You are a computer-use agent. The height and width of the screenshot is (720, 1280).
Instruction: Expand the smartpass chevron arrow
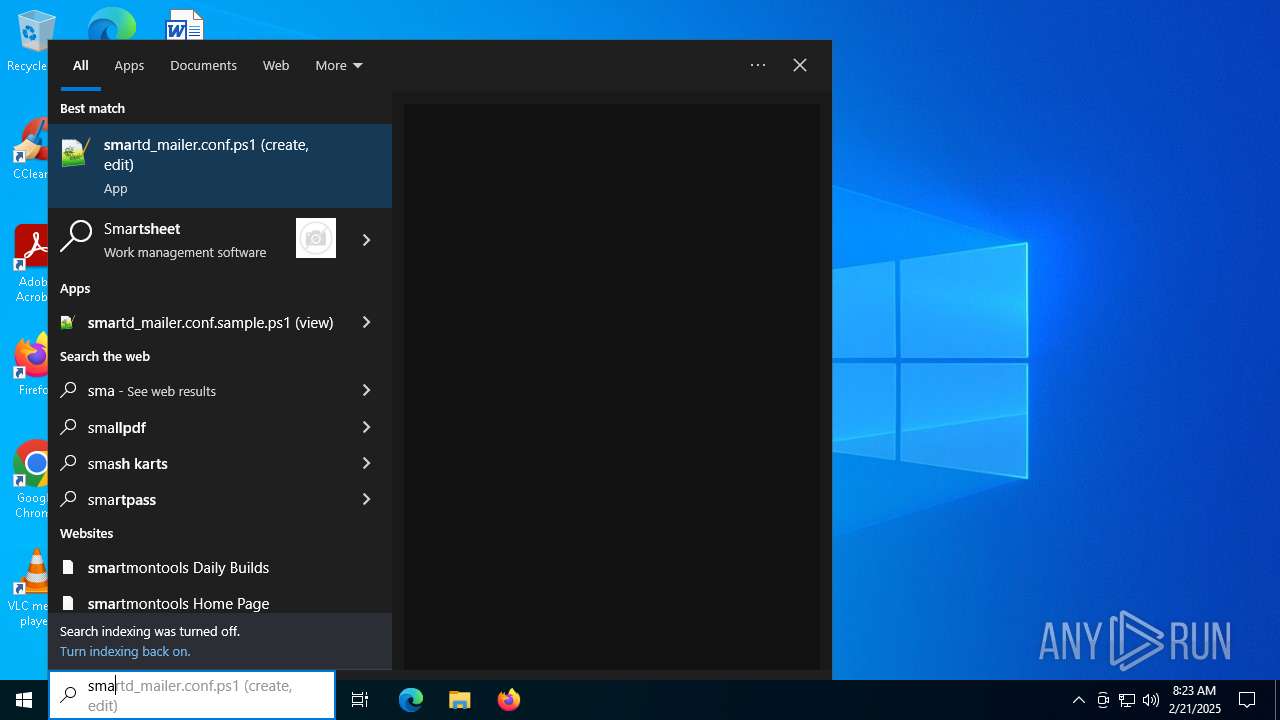[366, 499]
